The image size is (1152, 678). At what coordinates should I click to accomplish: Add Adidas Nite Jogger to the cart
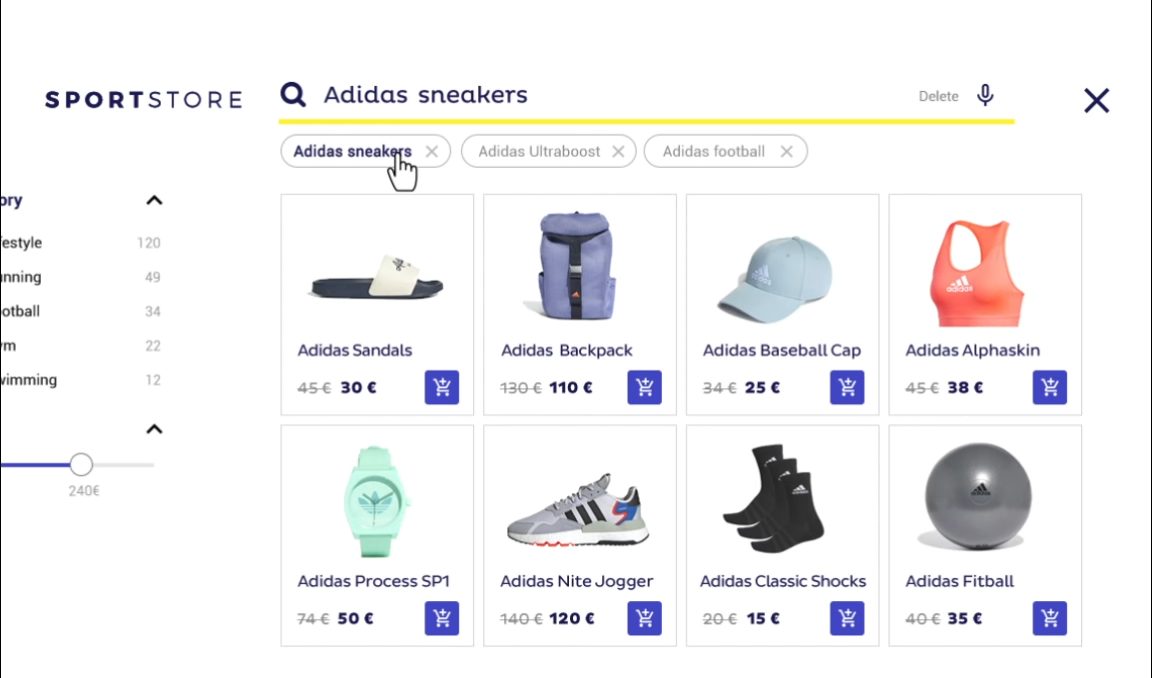point(644,618)
